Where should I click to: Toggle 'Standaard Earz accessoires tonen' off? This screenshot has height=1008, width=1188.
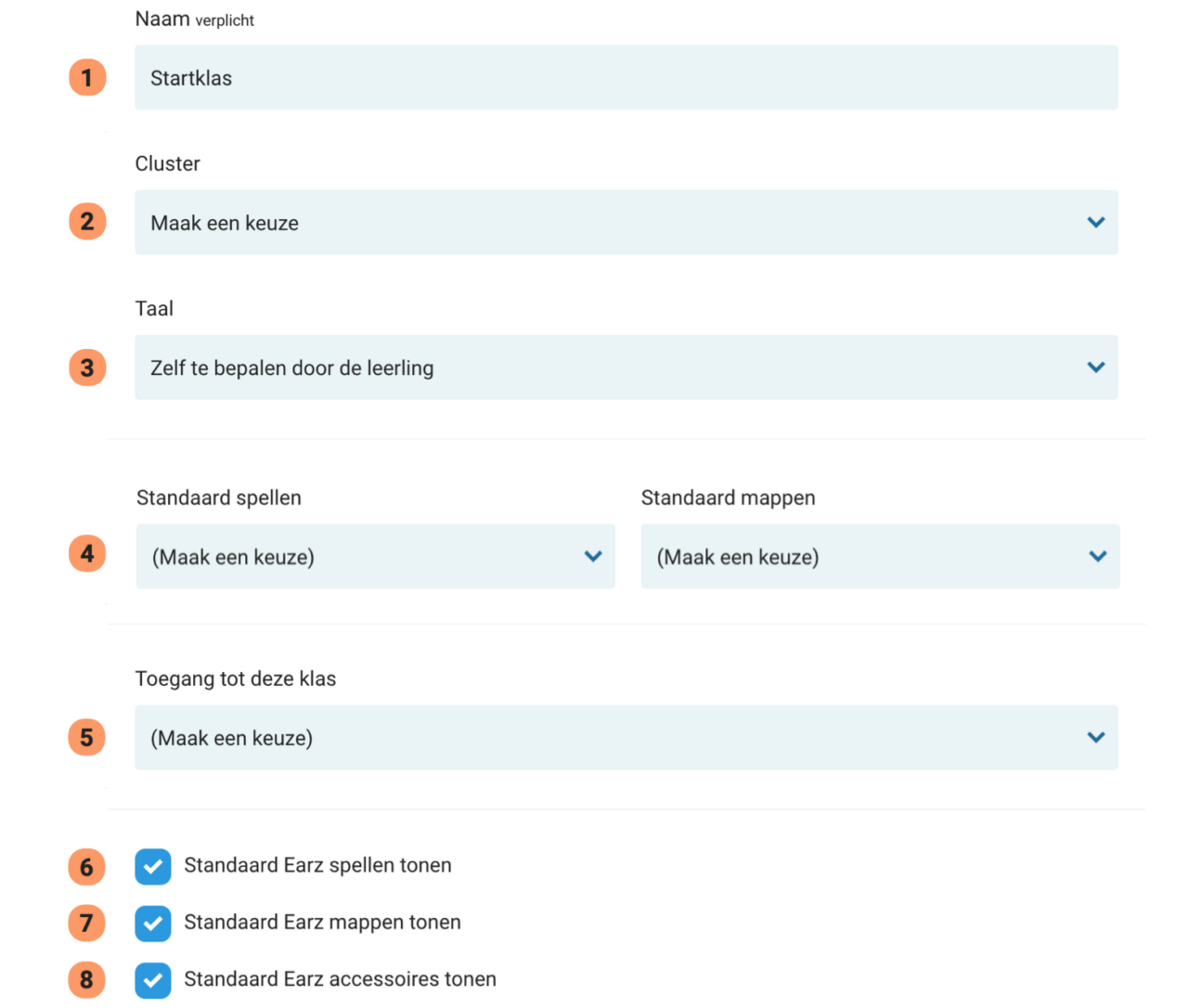[x=152, y=980]
